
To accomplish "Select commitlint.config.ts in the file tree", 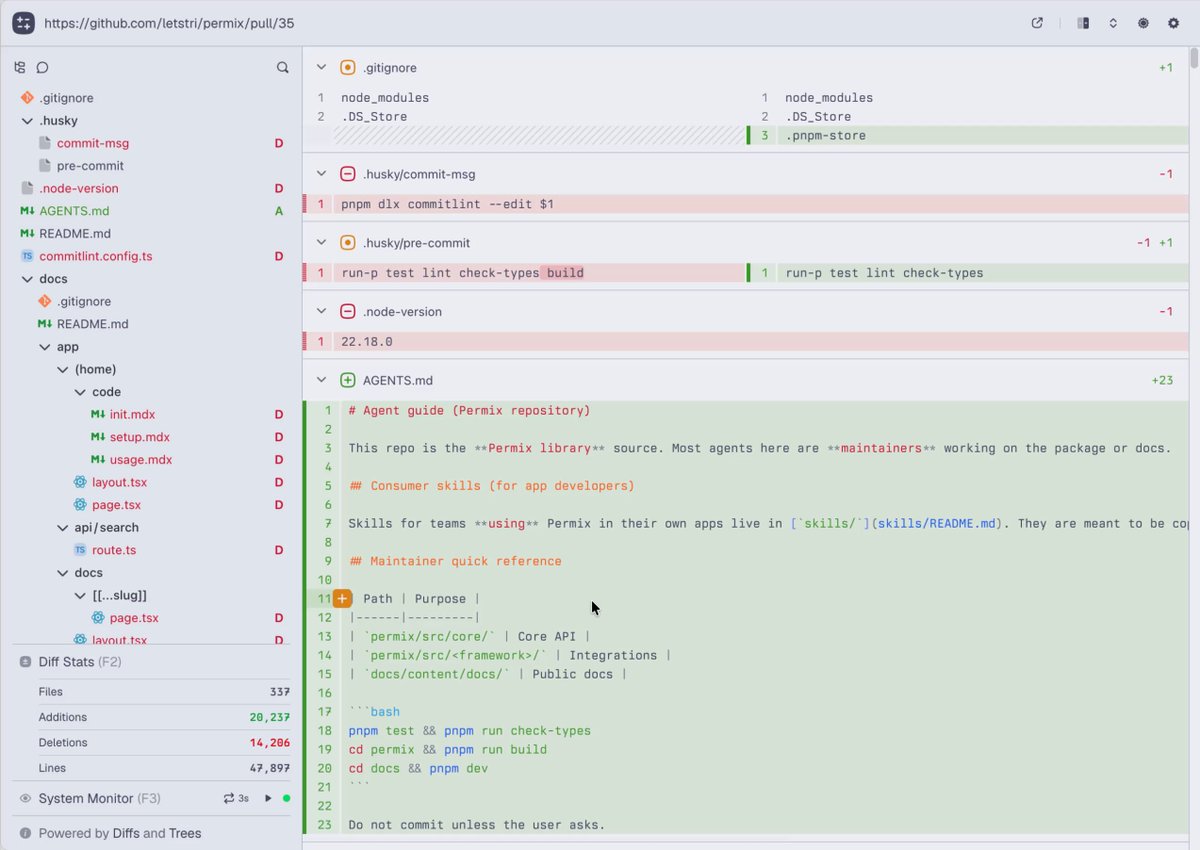I will pyautogui.click(x=96, y=256).
